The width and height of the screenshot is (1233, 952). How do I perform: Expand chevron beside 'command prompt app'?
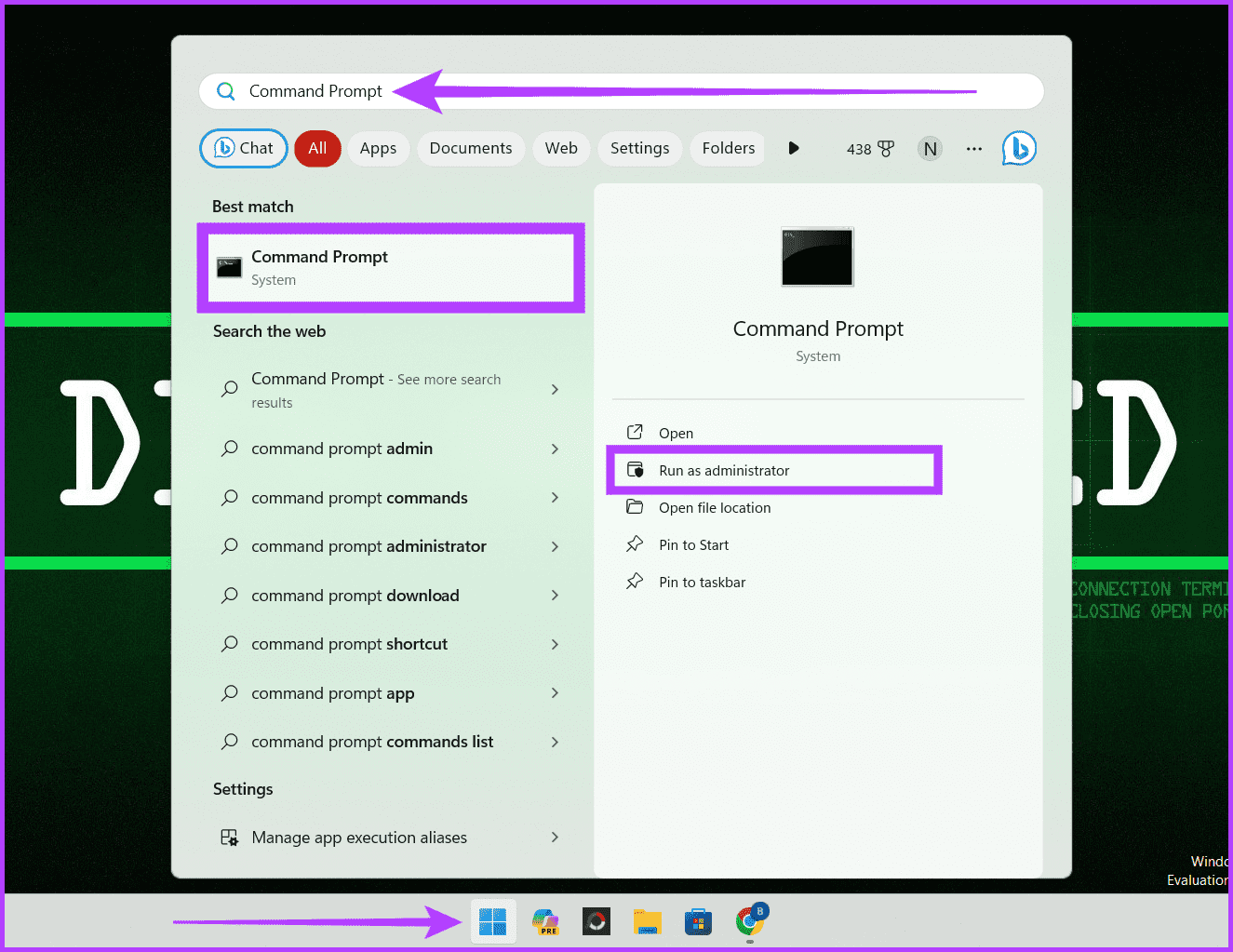[x=555, y=693]
